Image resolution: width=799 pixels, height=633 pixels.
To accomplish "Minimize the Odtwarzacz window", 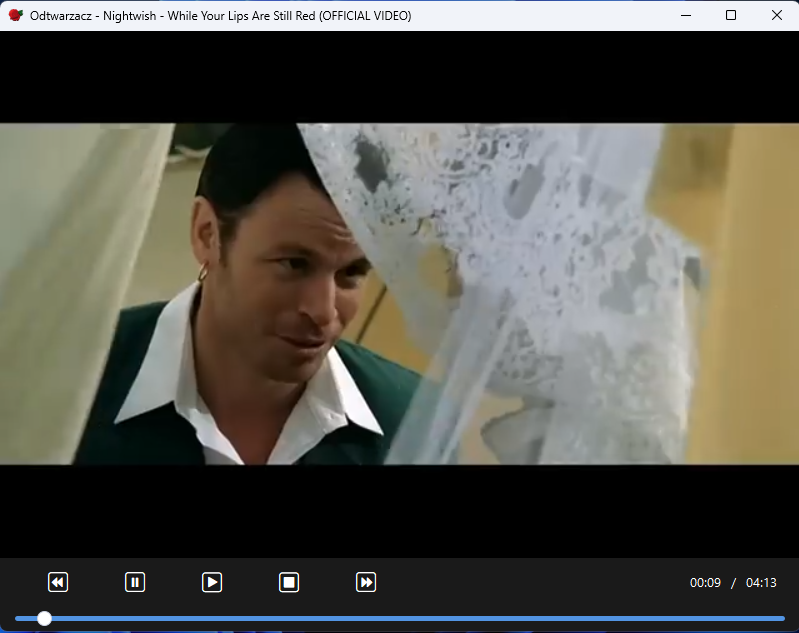I will 686,15.
